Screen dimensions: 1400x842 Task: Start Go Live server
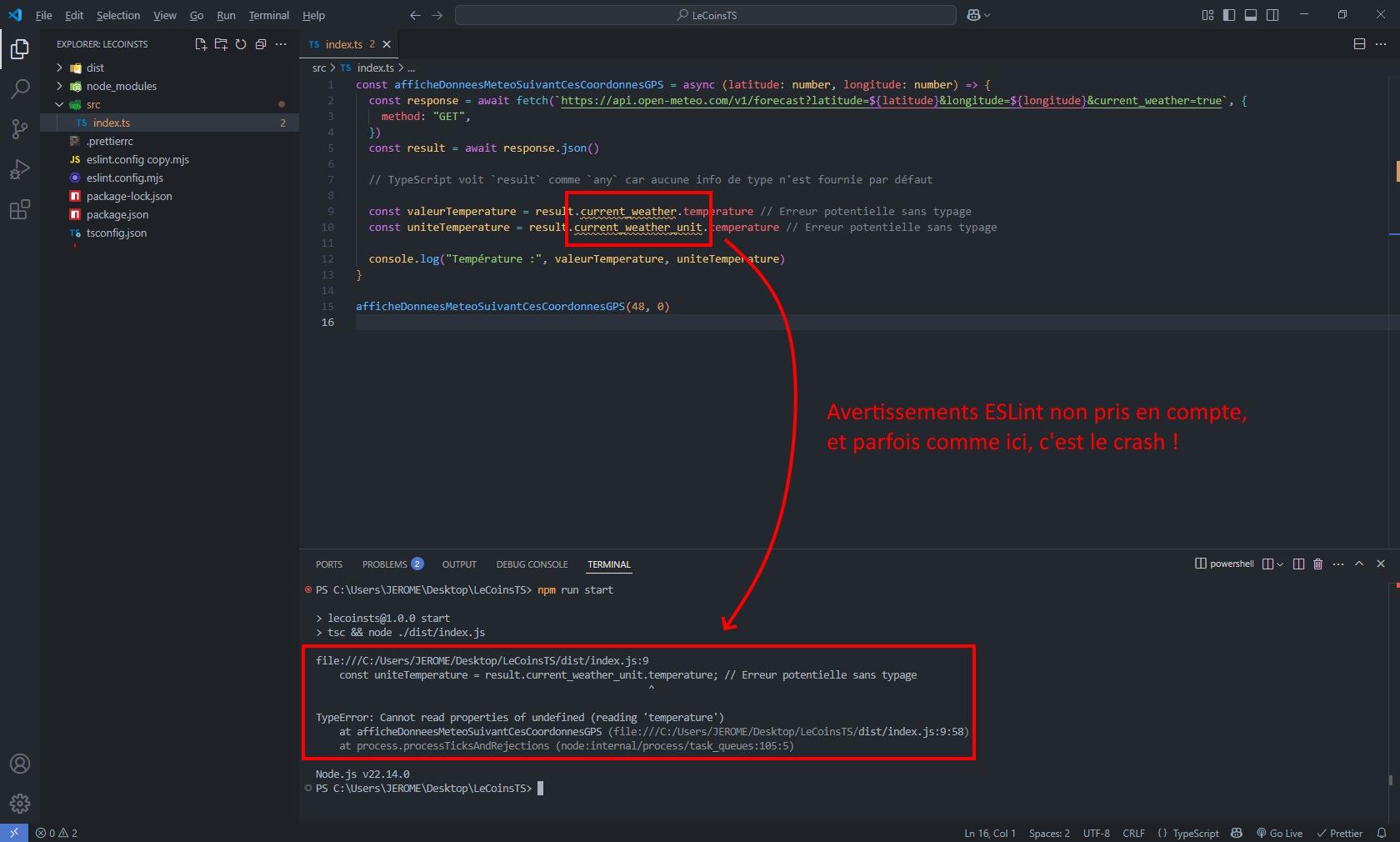(1280, 833)
